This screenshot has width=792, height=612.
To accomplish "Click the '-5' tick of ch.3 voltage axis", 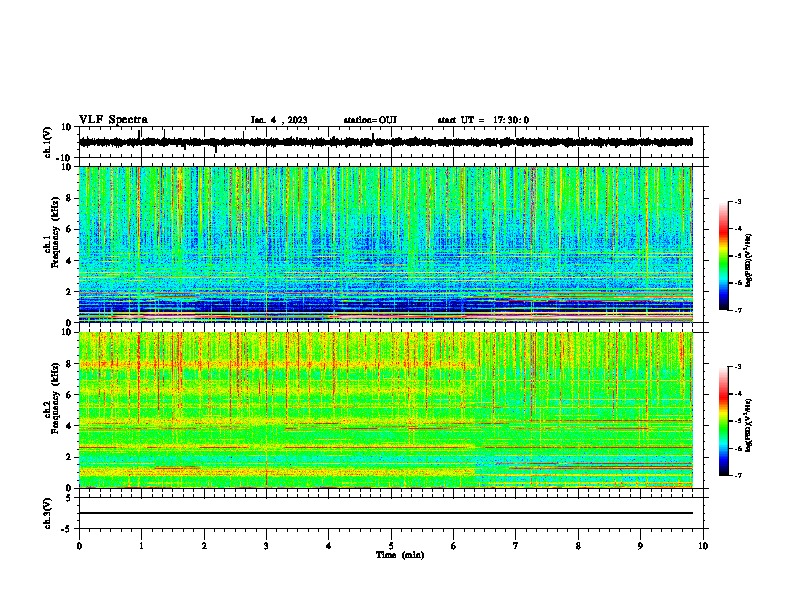I will [x=66, y=529].
